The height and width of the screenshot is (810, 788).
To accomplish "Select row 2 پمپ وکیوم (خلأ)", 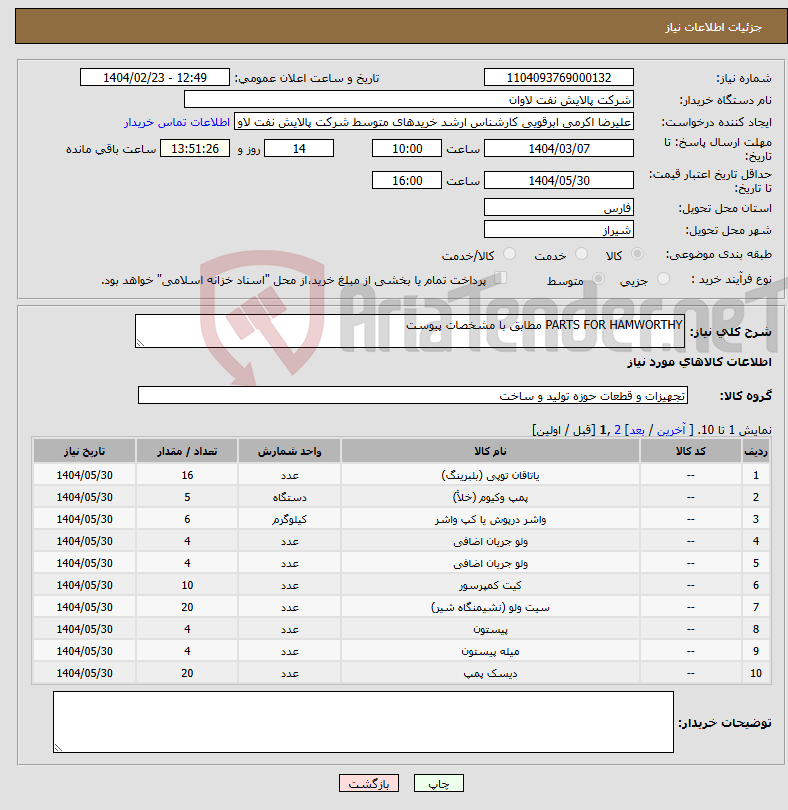I will (x=401, y=497).
